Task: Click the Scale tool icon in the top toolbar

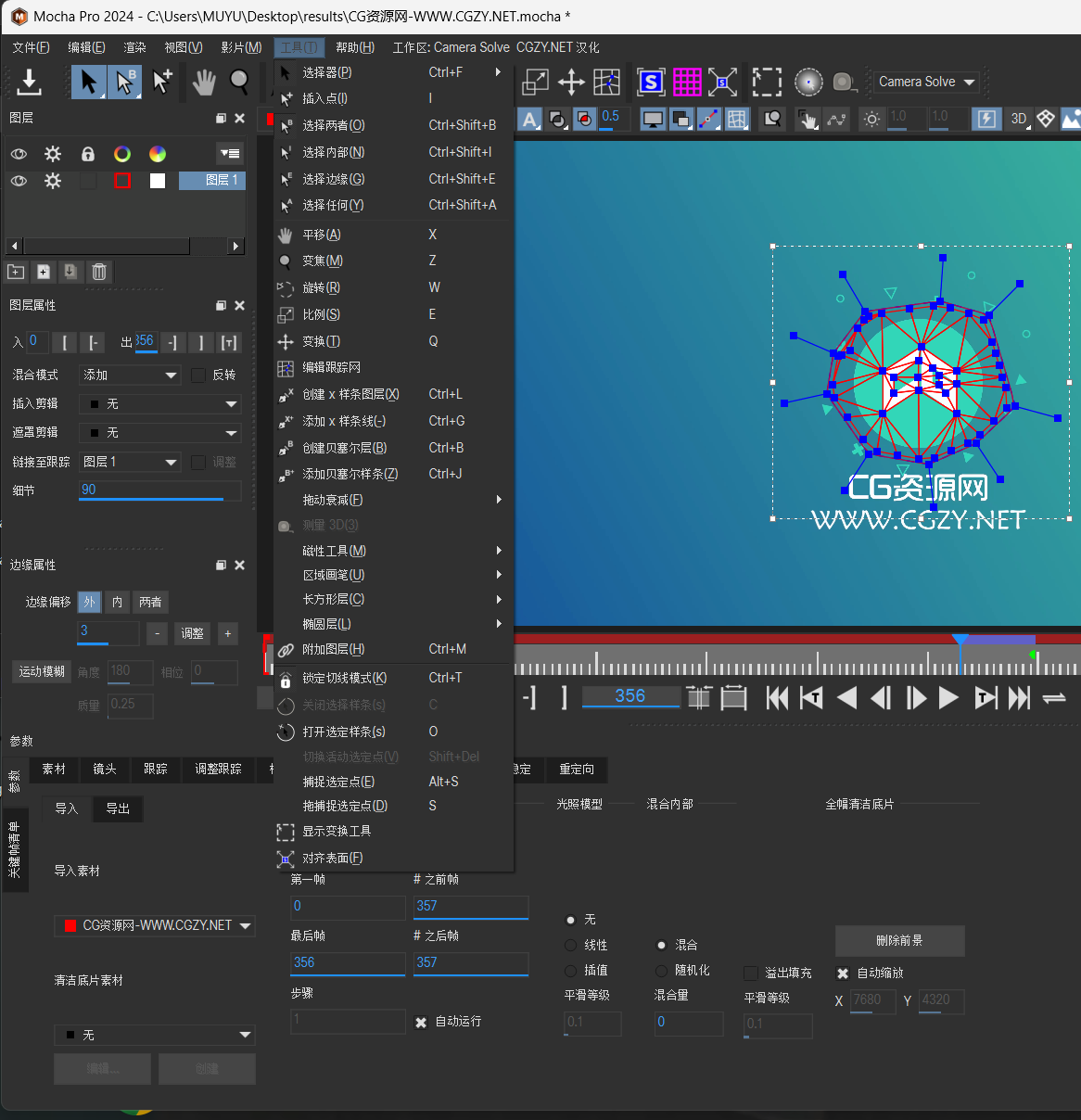Action: (x=536, y=83)
